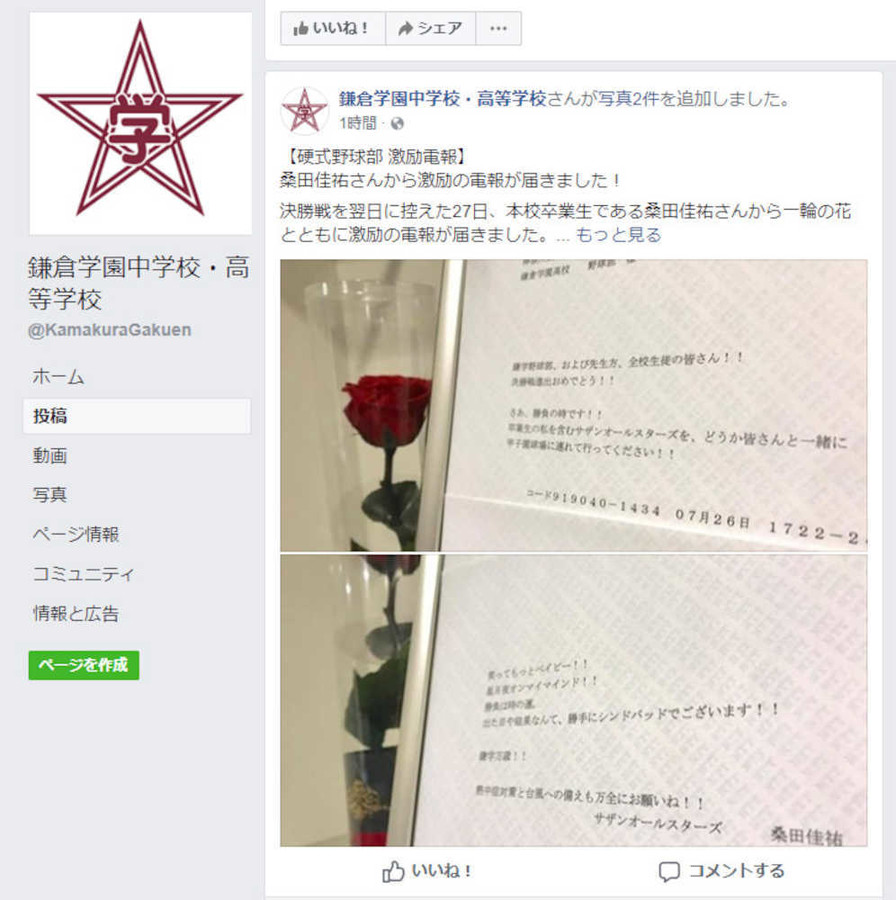Open the bottom telegram photo with signature
896x900 pixels.
point(573,700)
